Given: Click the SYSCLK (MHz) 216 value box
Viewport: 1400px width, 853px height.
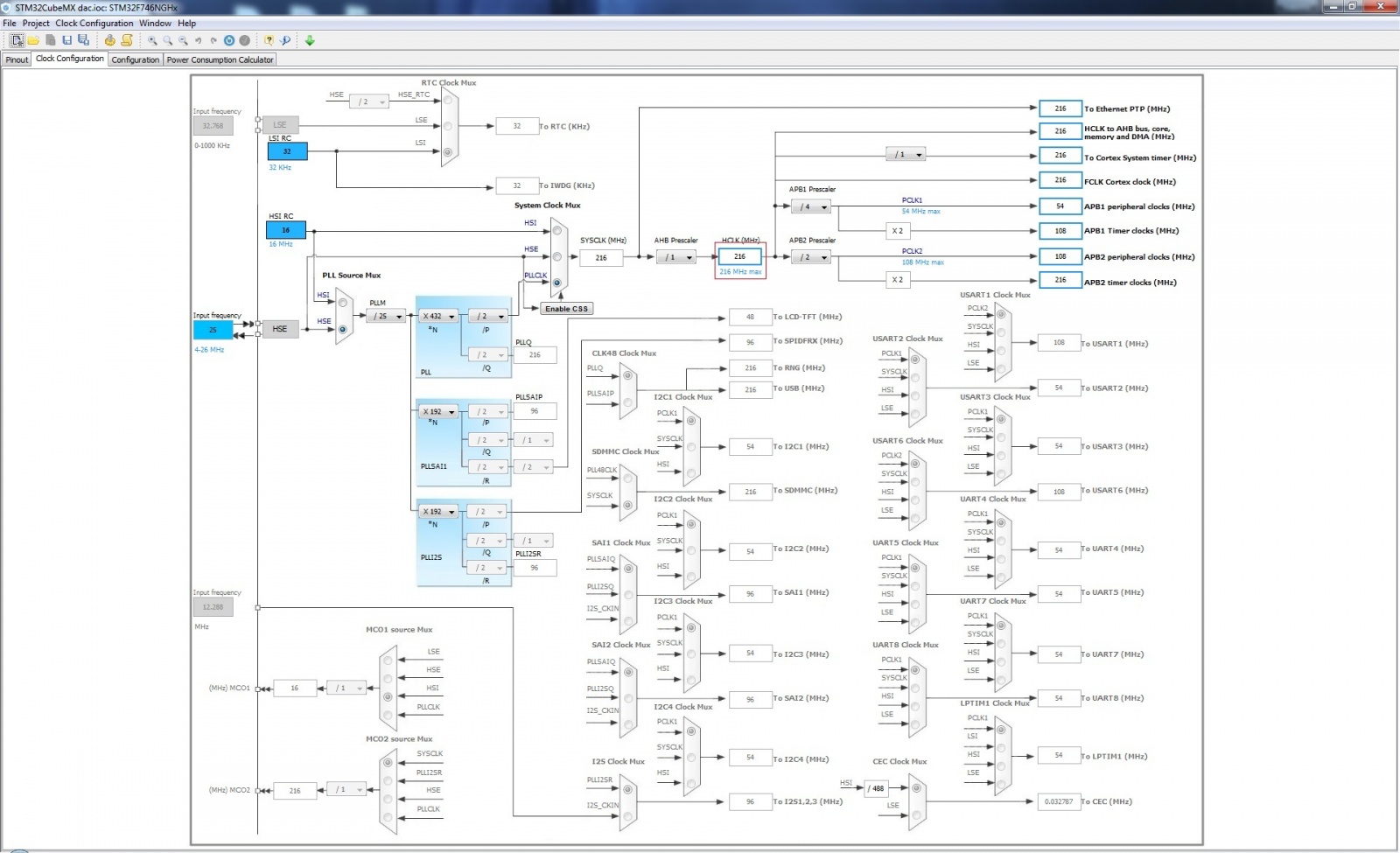Looking at the screenshot, I should coord(601,257).
